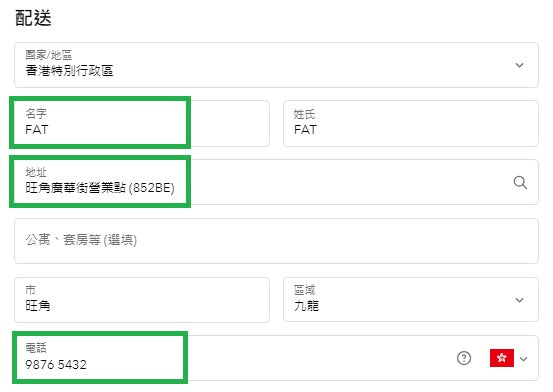Click the 電話 label text
This screenshot has width=553, height=392.
pyautogui.click(x=36, y=348)
